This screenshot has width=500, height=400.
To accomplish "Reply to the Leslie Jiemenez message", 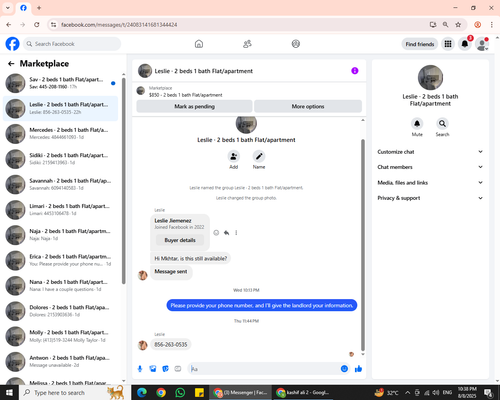I will click(x=226, y=233).
